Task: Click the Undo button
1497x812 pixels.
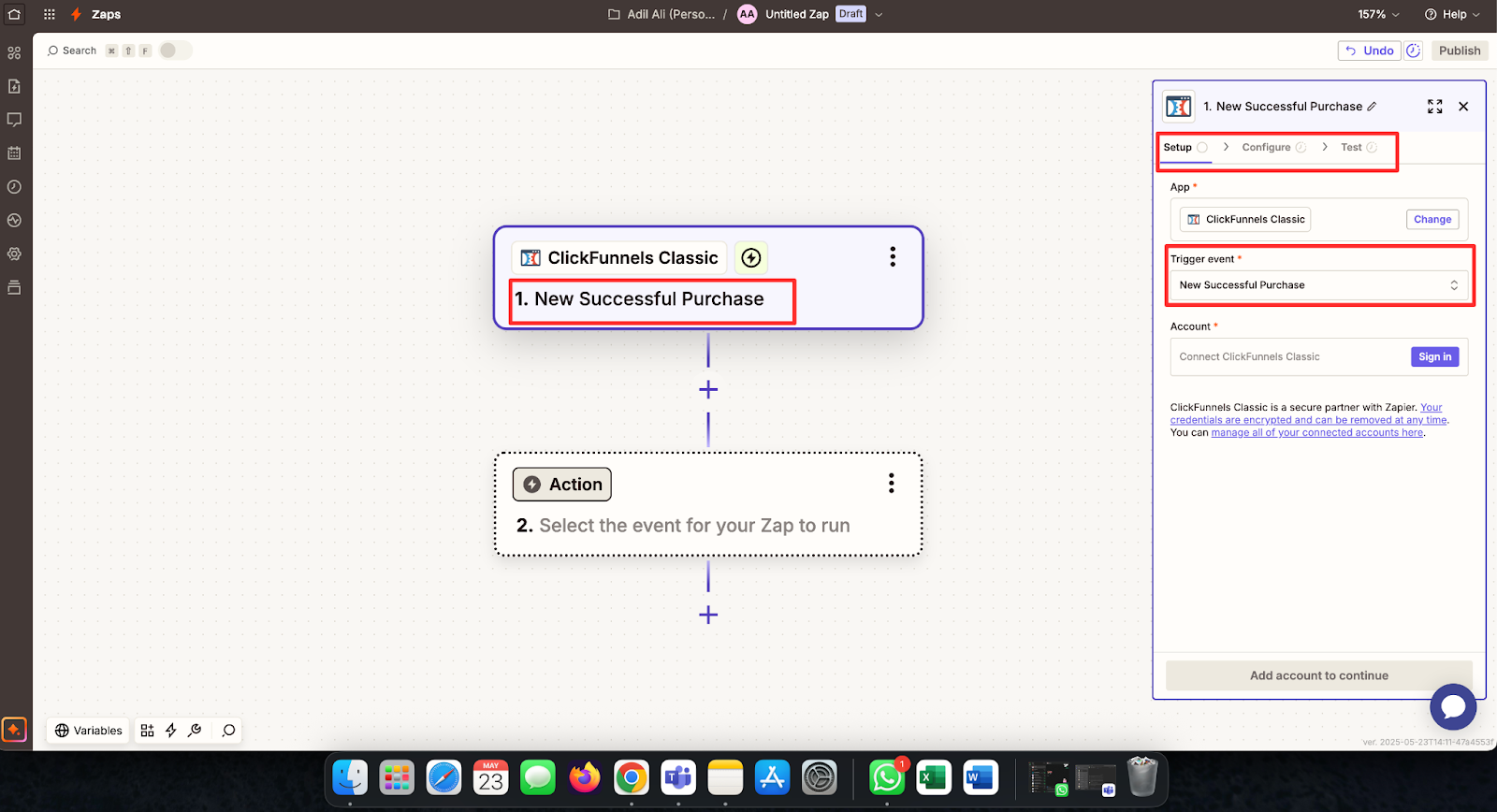Action: click(x=1369, y=51)
